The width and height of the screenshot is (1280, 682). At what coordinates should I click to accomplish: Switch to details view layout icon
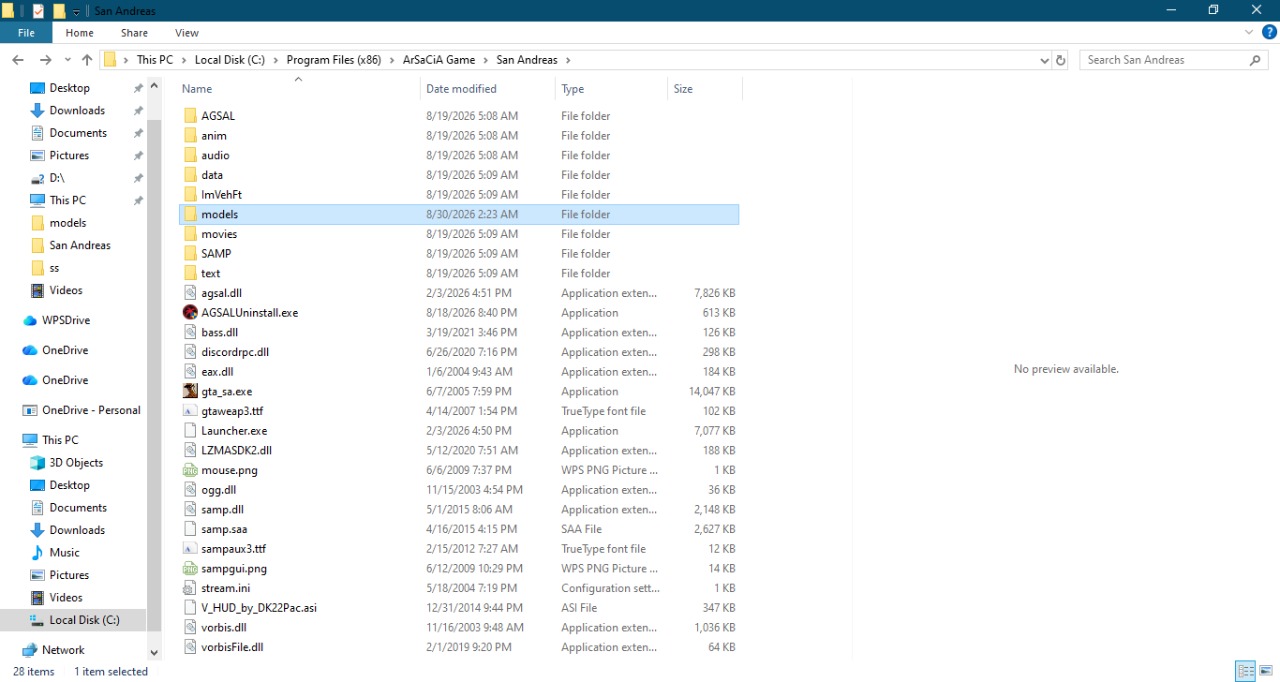click(x=1245, y=671)
